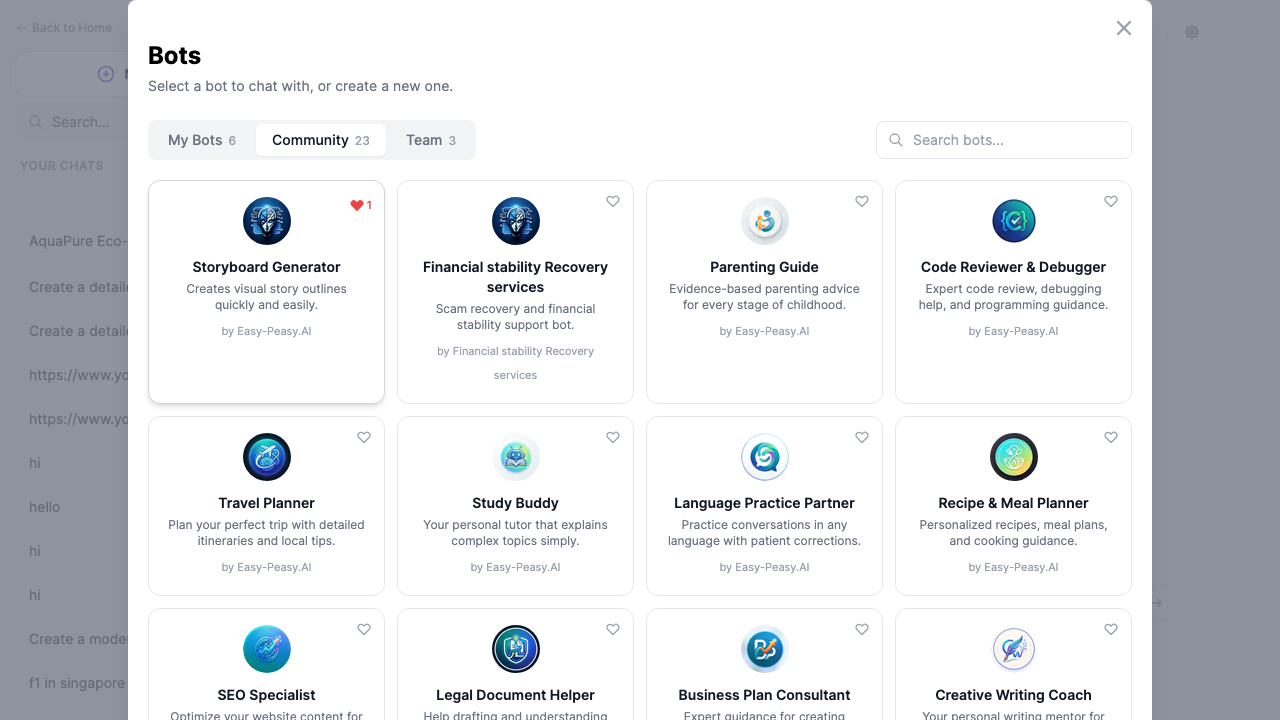This screenshot has height=720, width=1280.
Task: Click the Legal Document Helper bot avatar
Action: coord(515,649)
